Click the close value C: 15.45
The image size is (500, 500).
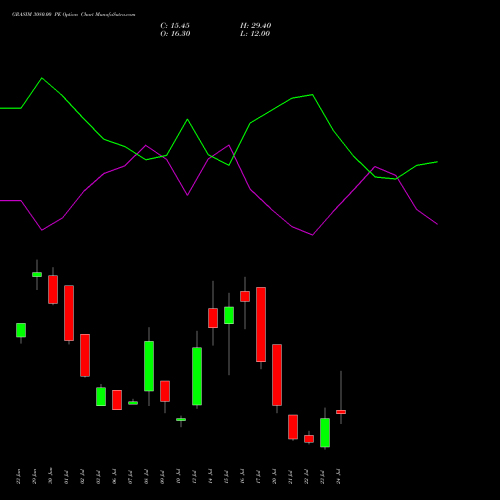(x=175, y=26)
